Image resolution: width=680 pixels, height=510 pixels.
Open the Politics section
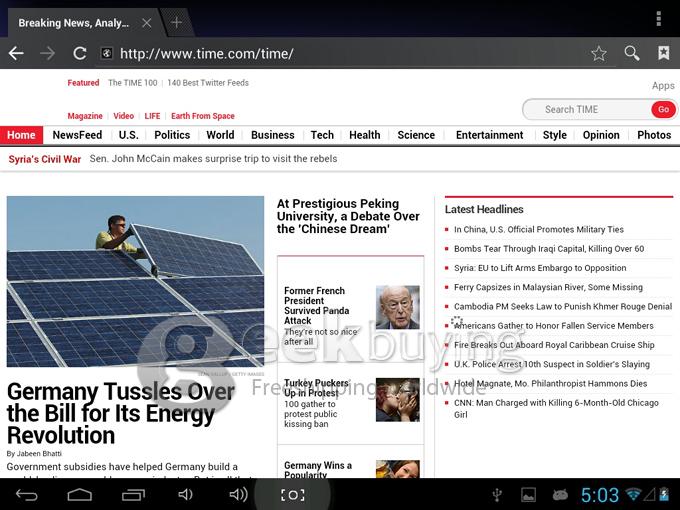[172, 135]
